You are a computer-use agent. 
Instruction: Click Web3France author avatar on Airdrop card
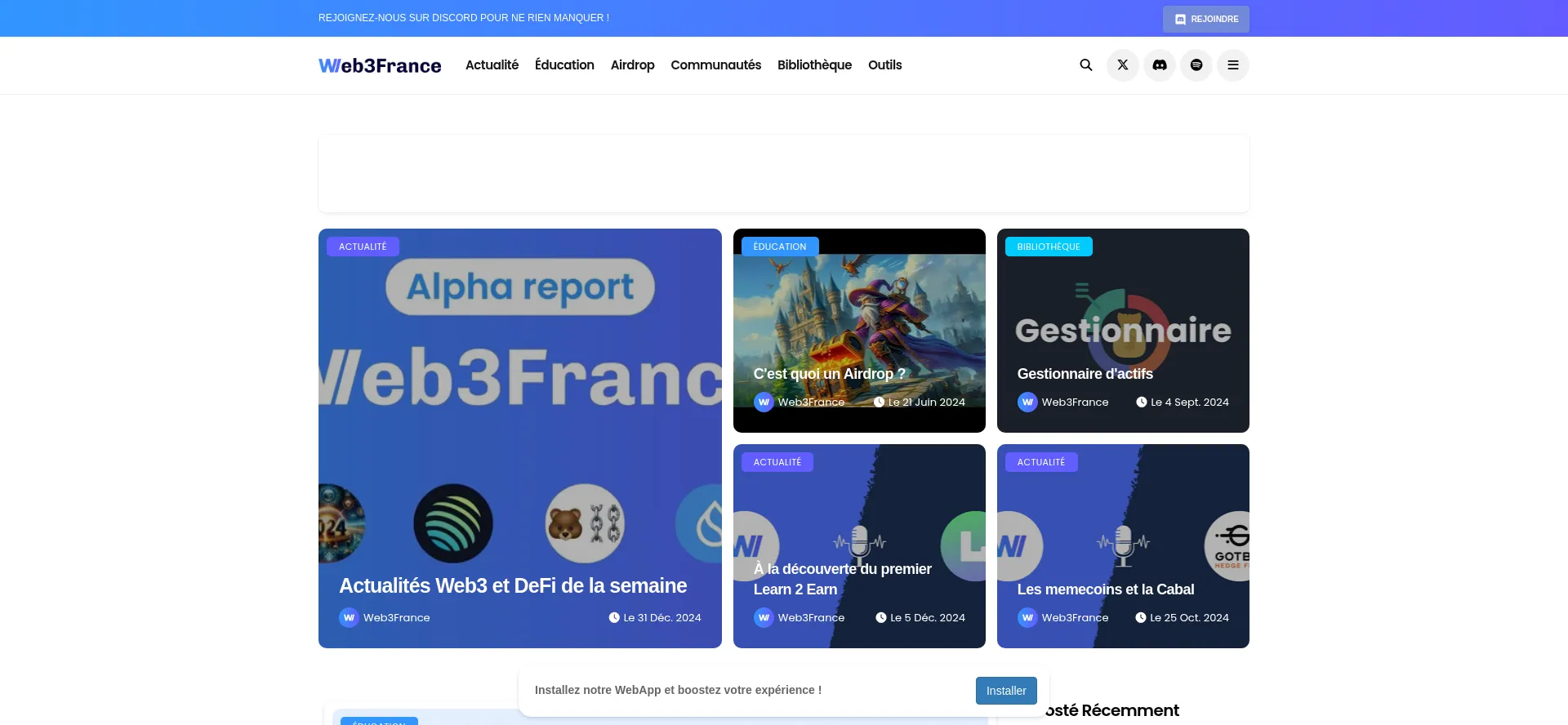pyautogui.click(x=764, y=402)
